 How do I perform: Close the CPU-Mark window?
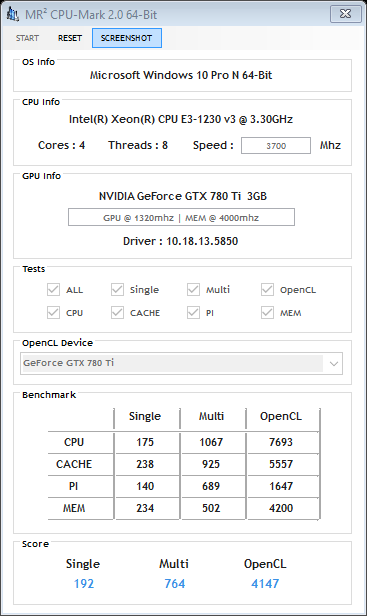point(345,14)
